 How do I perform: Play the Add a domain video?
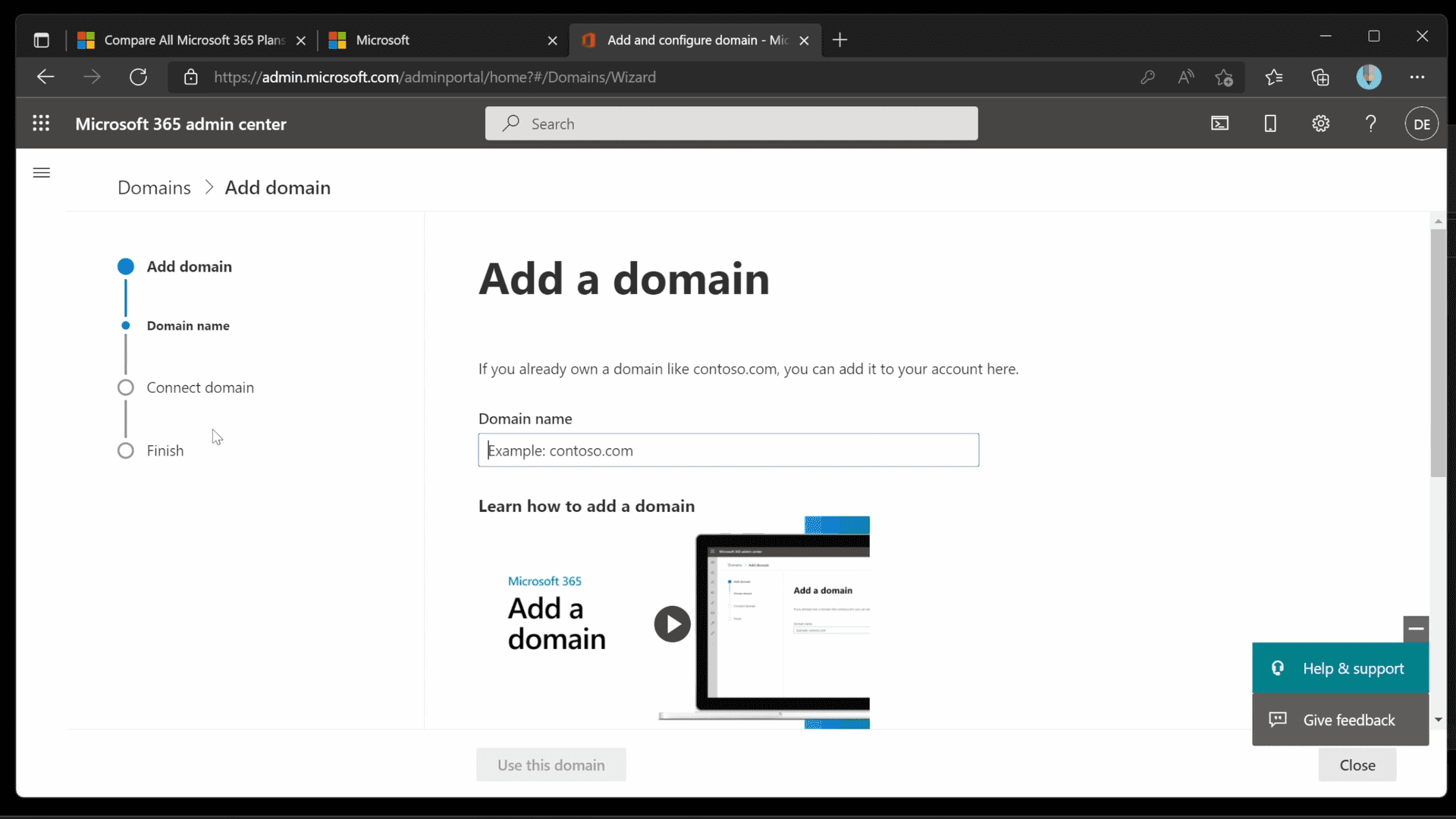coord(672,623)
